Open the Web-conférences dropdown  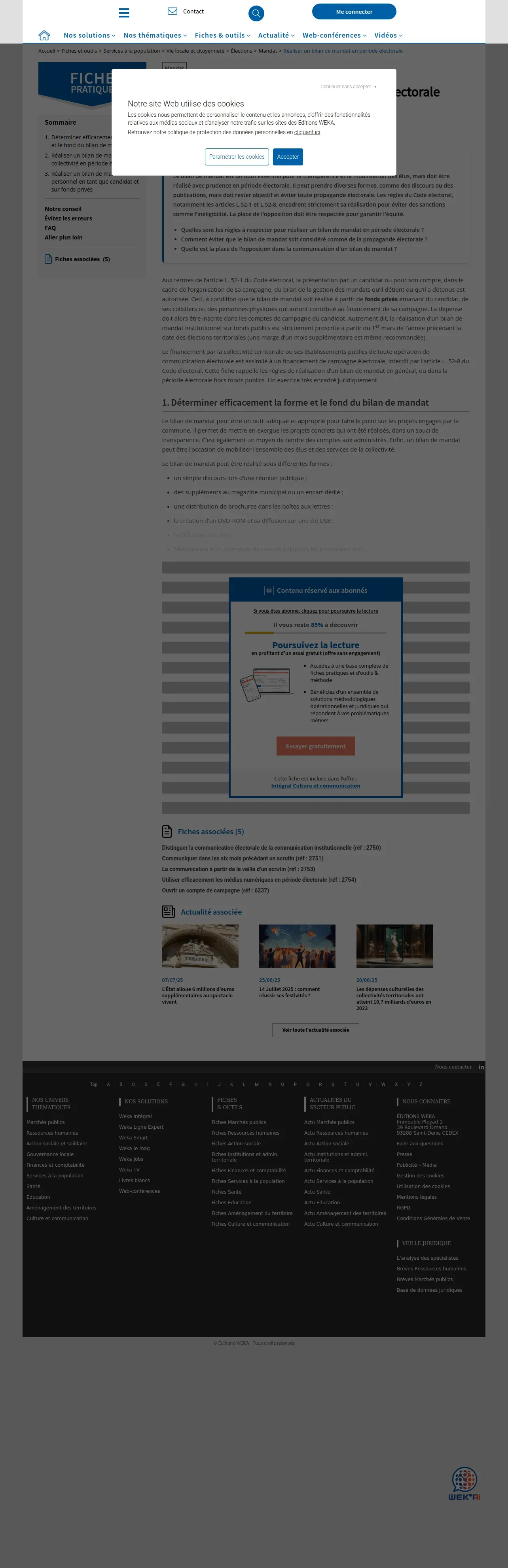click(x=335, y=35)
